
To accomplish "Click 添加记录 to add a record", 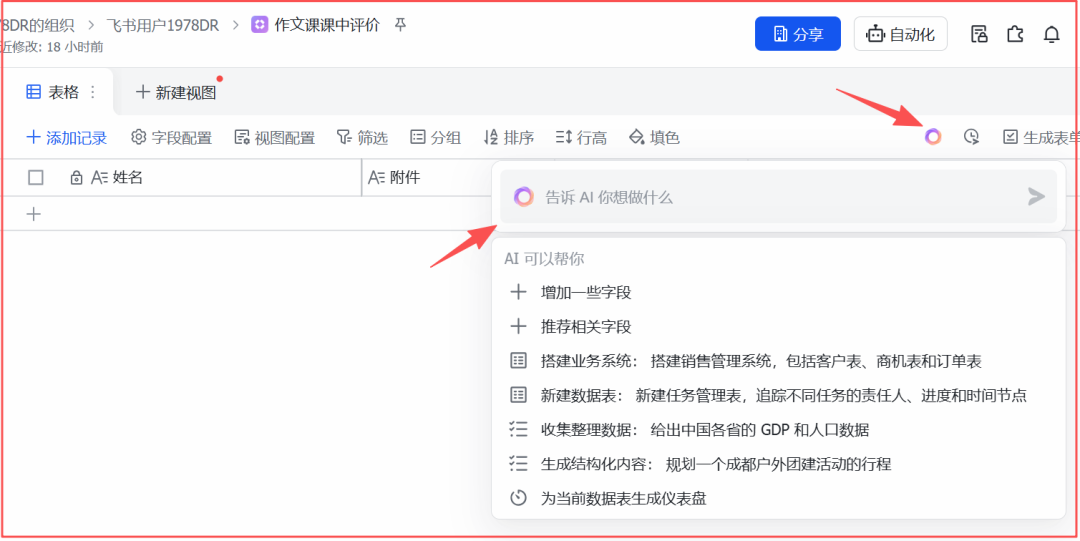I will 66,138.
